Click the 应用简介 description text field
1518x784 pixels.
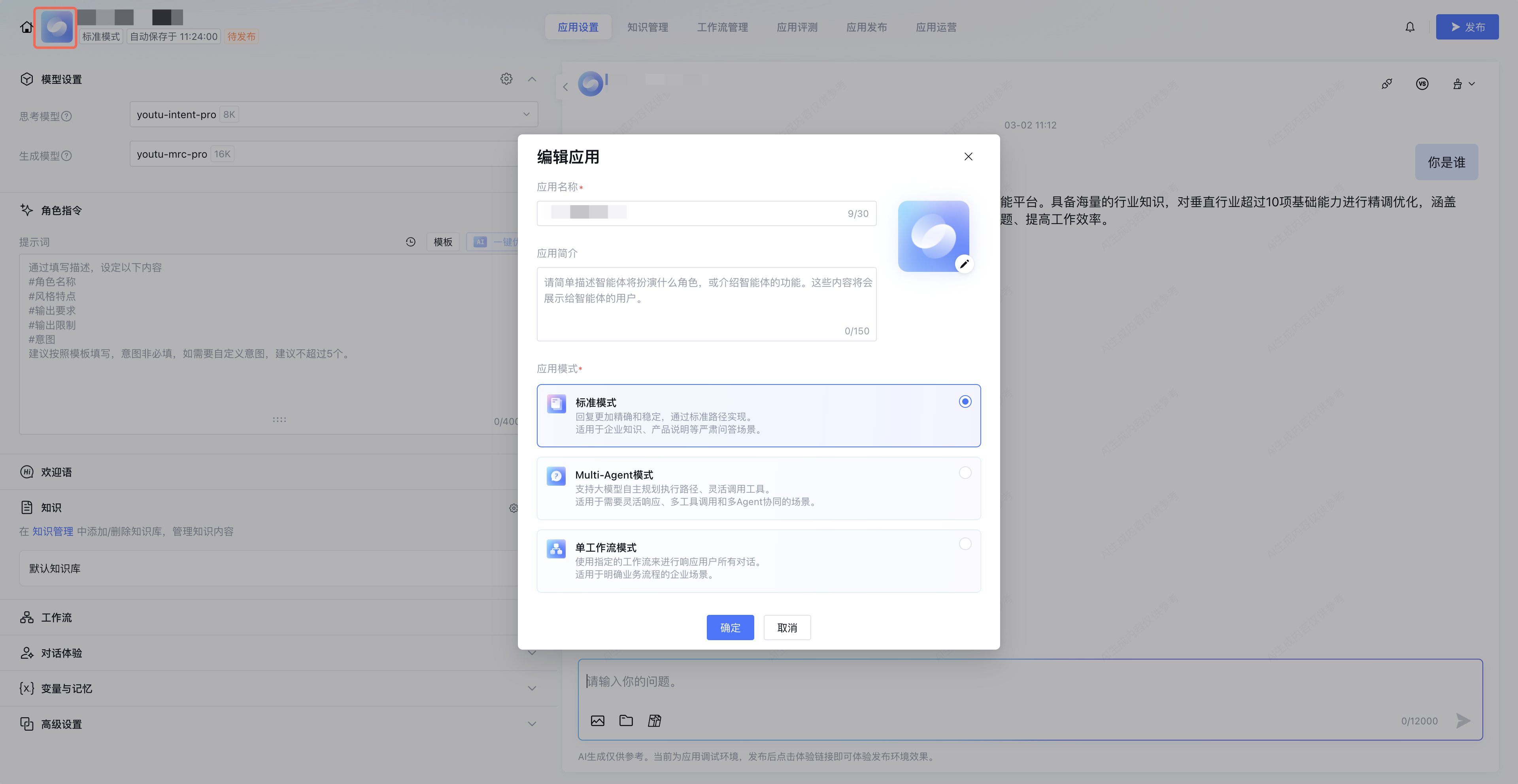pos(706,303)
